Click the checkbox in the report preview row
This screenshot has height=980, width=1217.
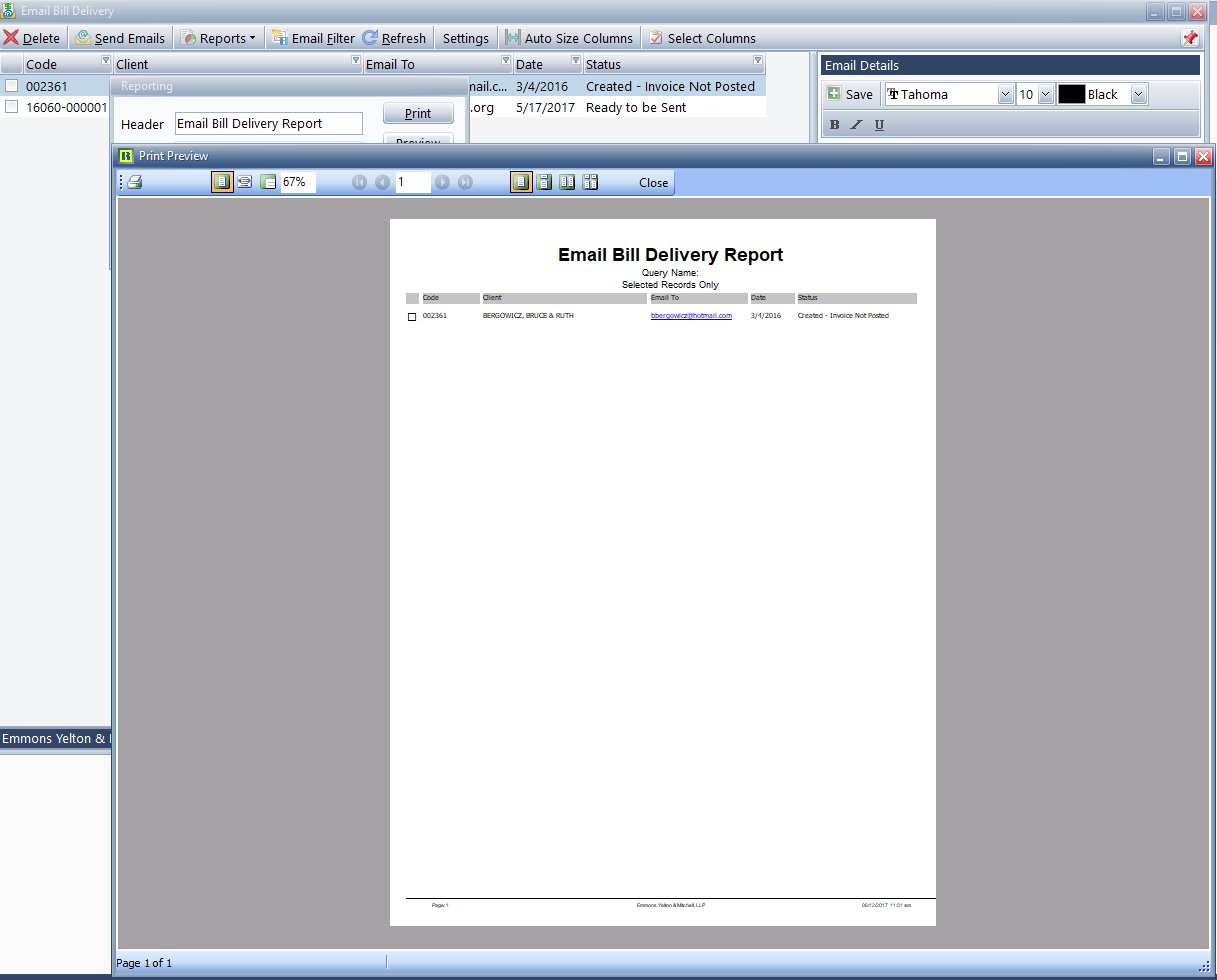tap(411, 317)
